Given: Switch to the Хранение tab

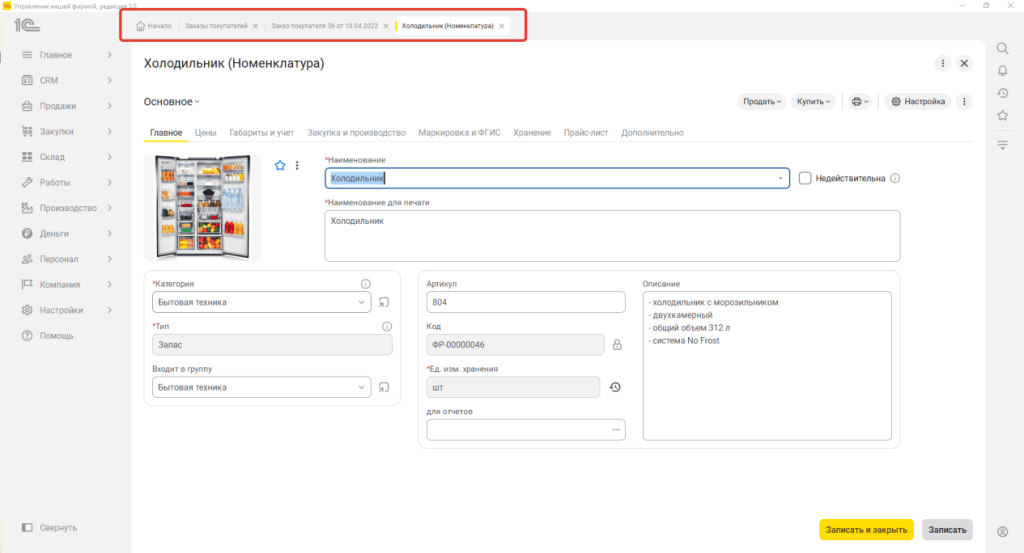Looking at the screenshot, I should [x=532, y=133].
